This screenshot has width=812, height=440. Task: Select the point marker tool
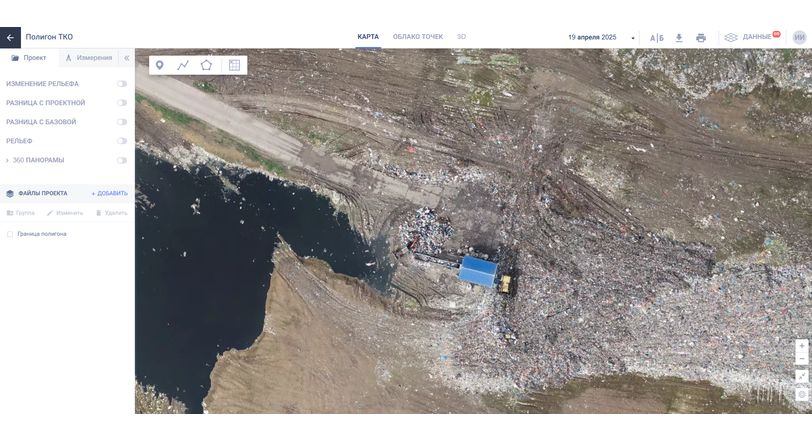pyautogui.click(x=159, y=65)
